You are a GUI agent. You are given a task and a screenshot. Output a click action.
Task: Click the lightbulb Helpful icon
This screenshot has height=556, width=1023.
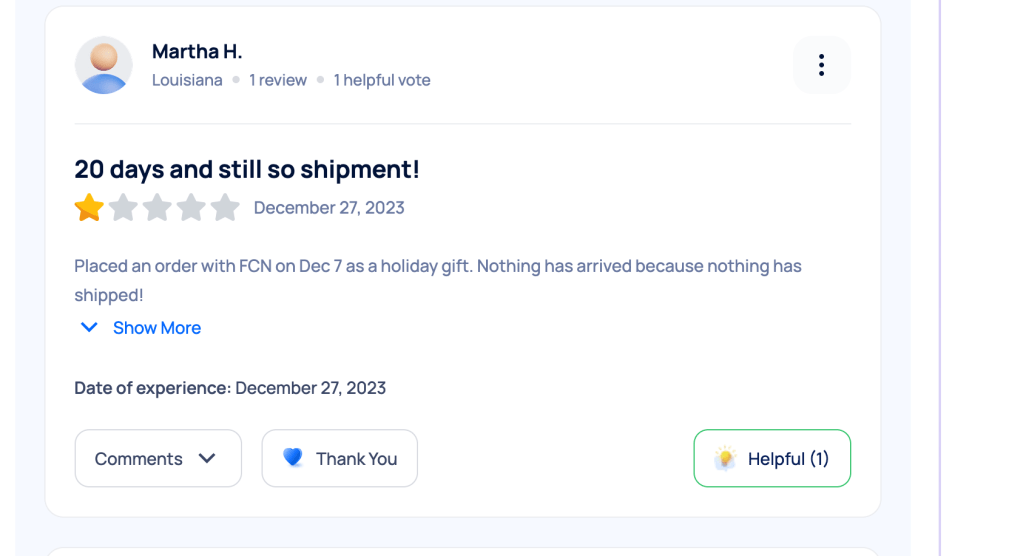[x=725, y=459]
